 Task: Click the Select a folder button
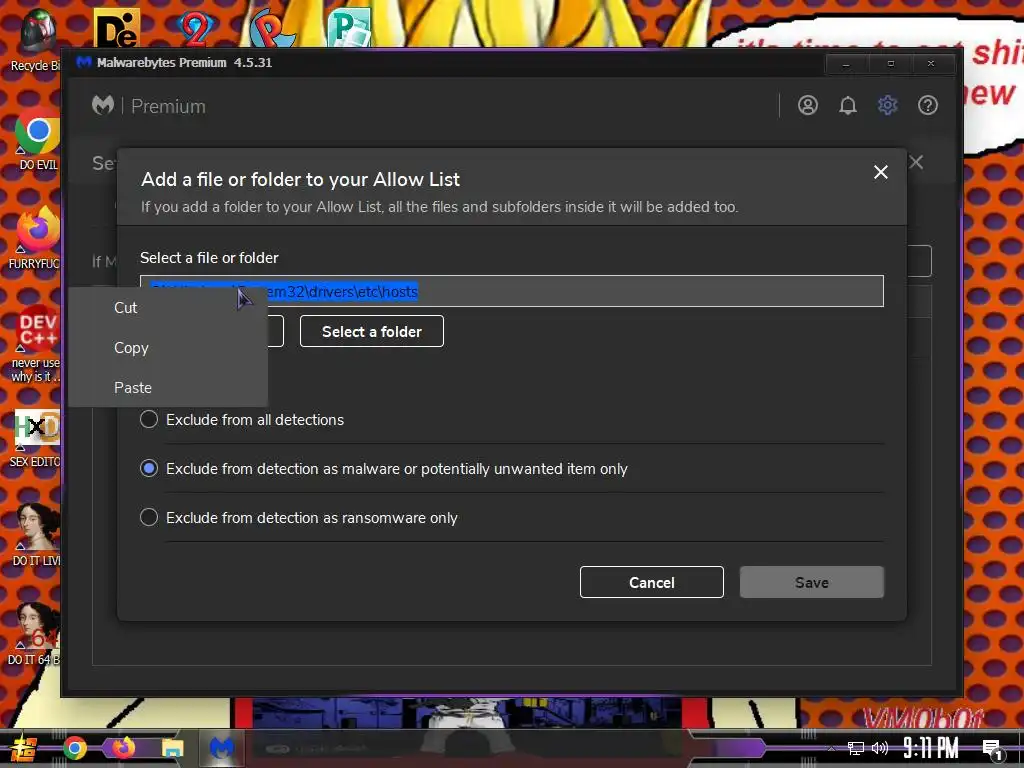click(x=372, y=331)
